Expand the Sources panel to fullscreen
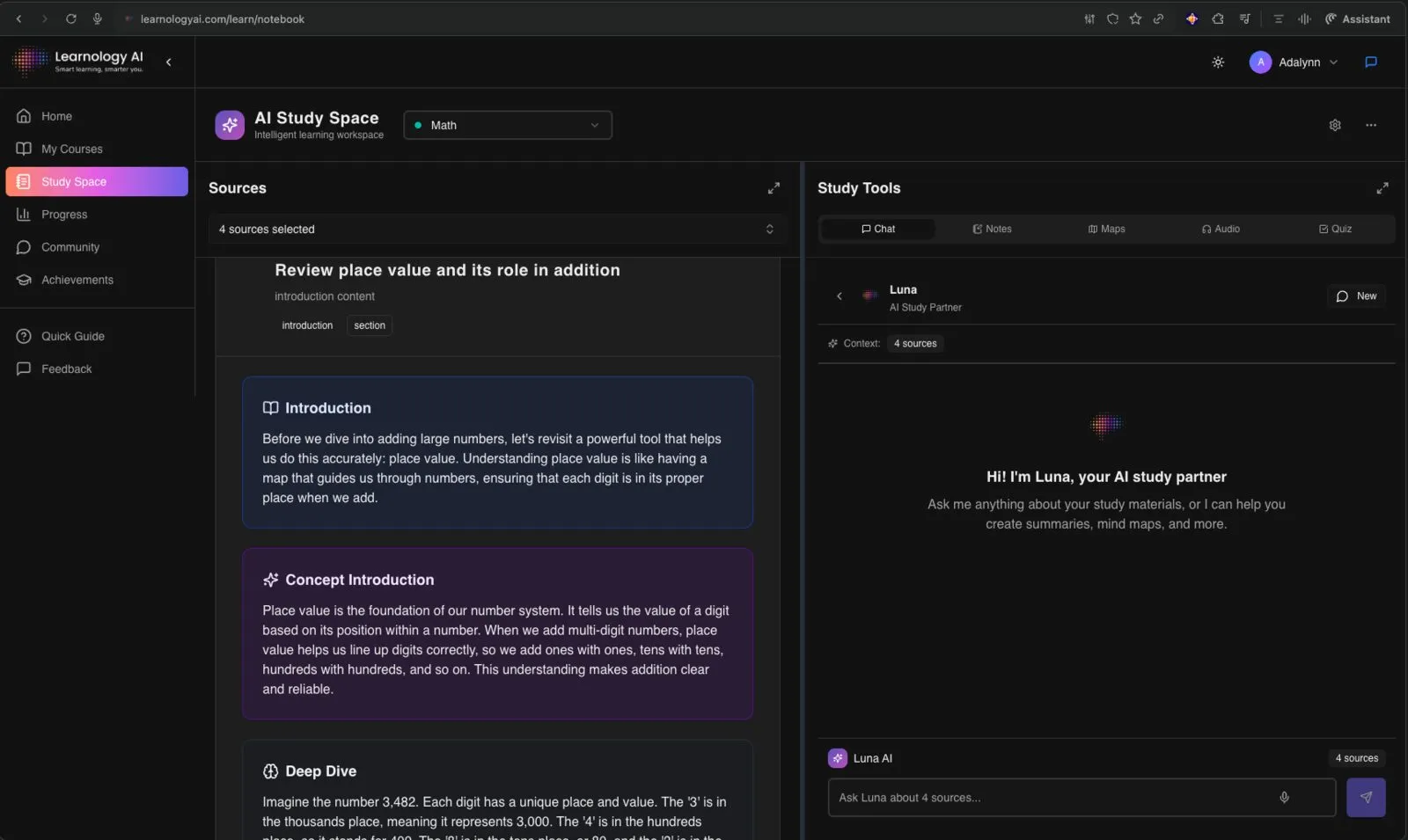 [x=774, y=188]
